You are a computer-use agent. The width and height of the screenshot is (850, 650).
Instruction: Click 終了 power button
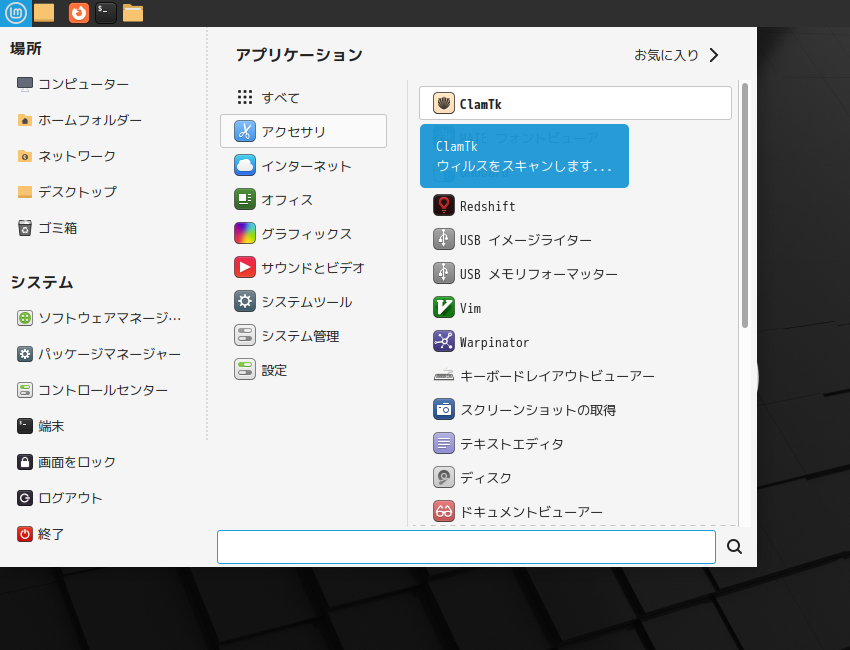[41, 534]
